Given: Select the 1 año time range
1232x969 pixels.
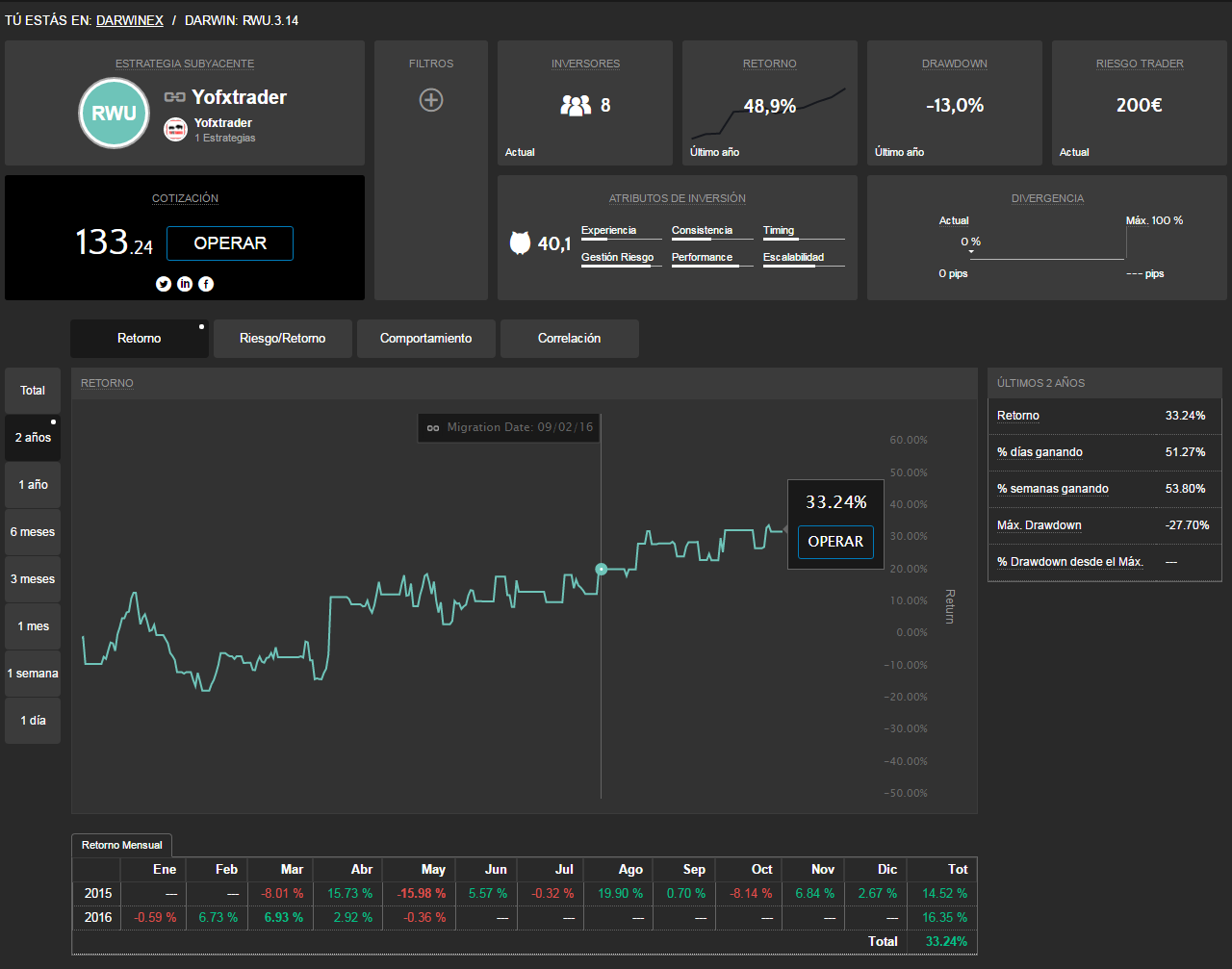Looking at the screenshot, I should coord(33,484).
